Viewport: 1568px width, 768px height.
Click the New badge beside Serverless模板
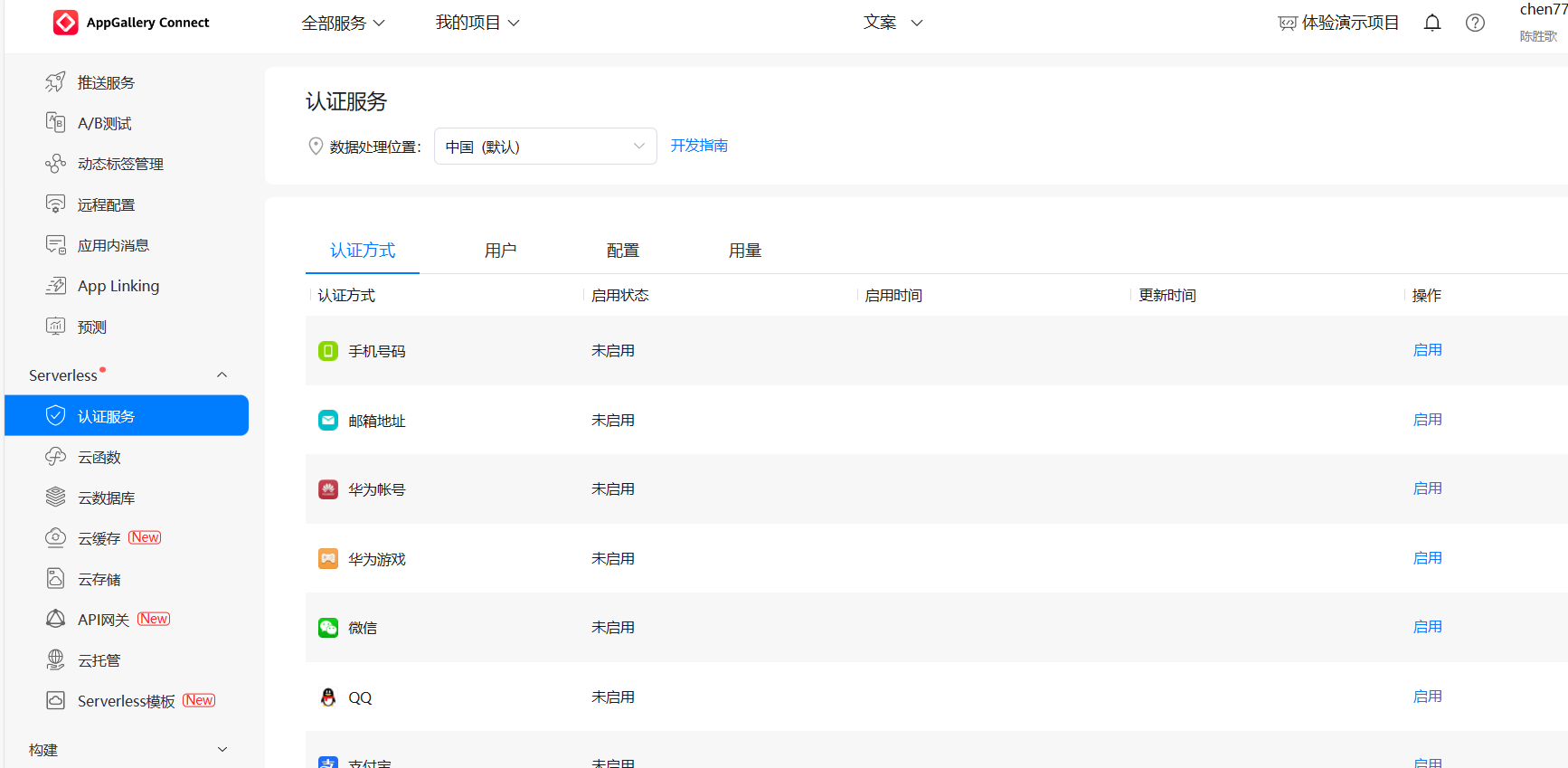199,700
